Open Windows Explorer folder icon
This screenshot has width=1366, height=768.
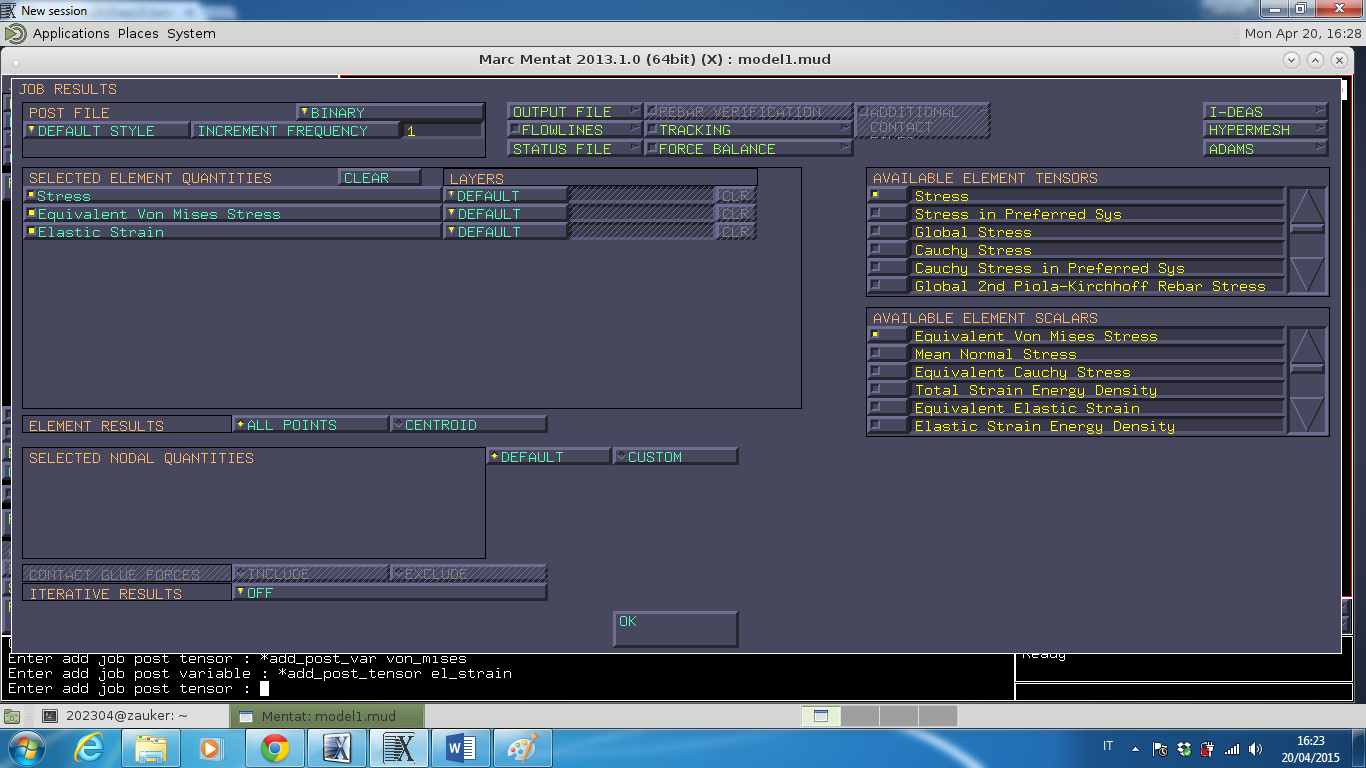click(x=151, y=748)
